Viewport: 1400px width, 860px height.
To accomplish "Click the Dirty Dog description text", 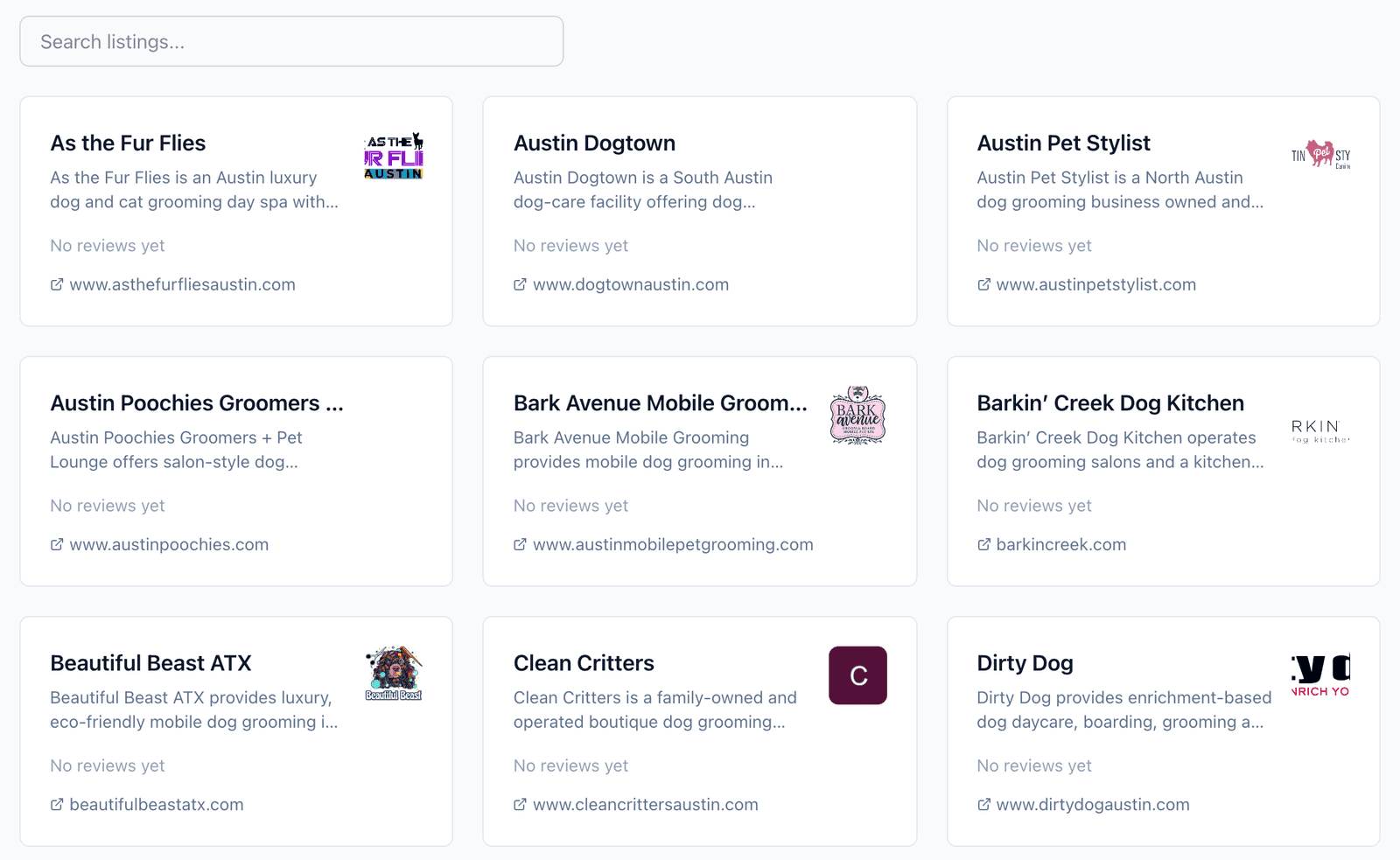I will coord(1123,710).
